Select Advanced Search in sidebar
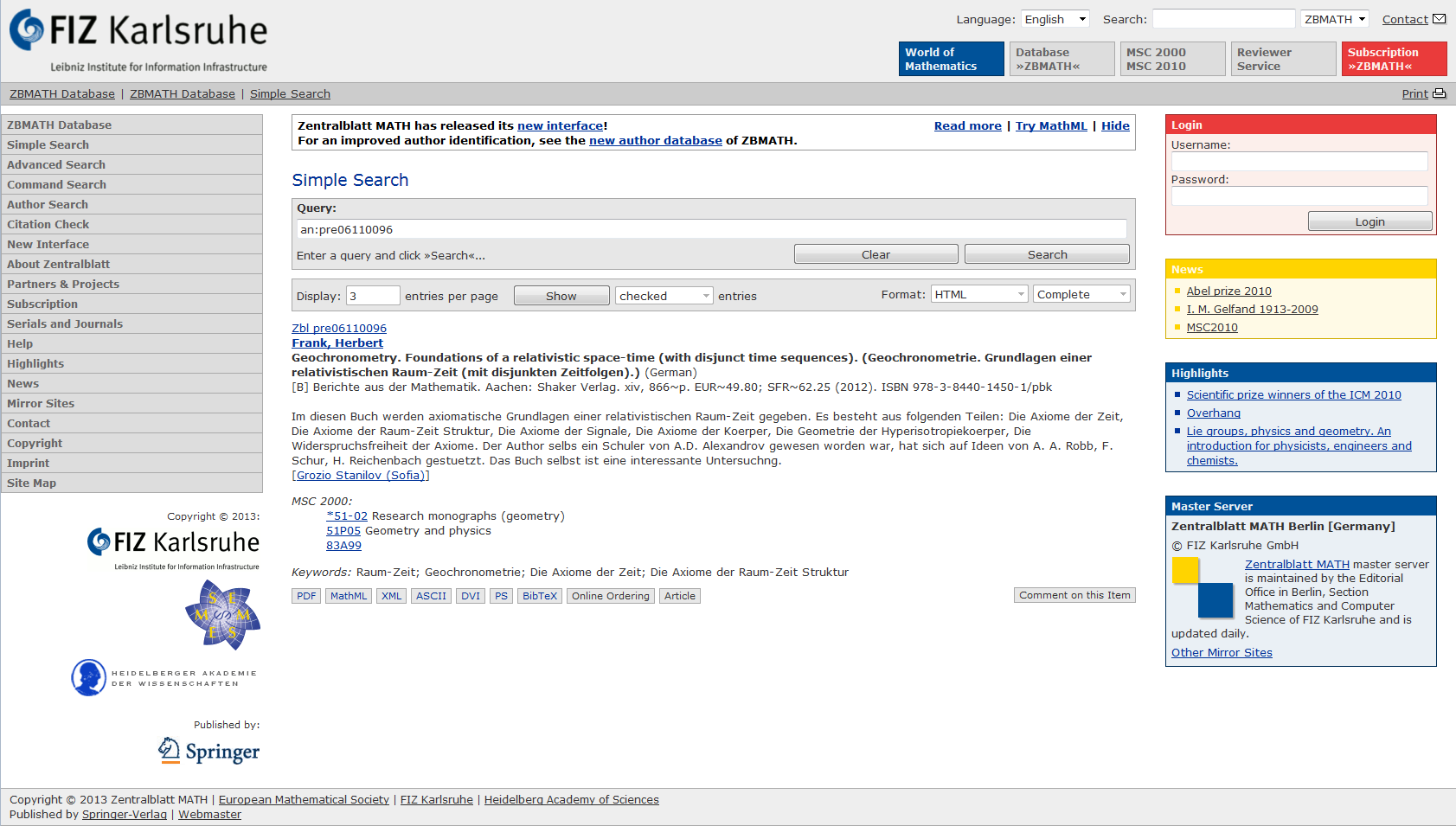This screenshot has width=1456, height=826. [x=131, y=164]
